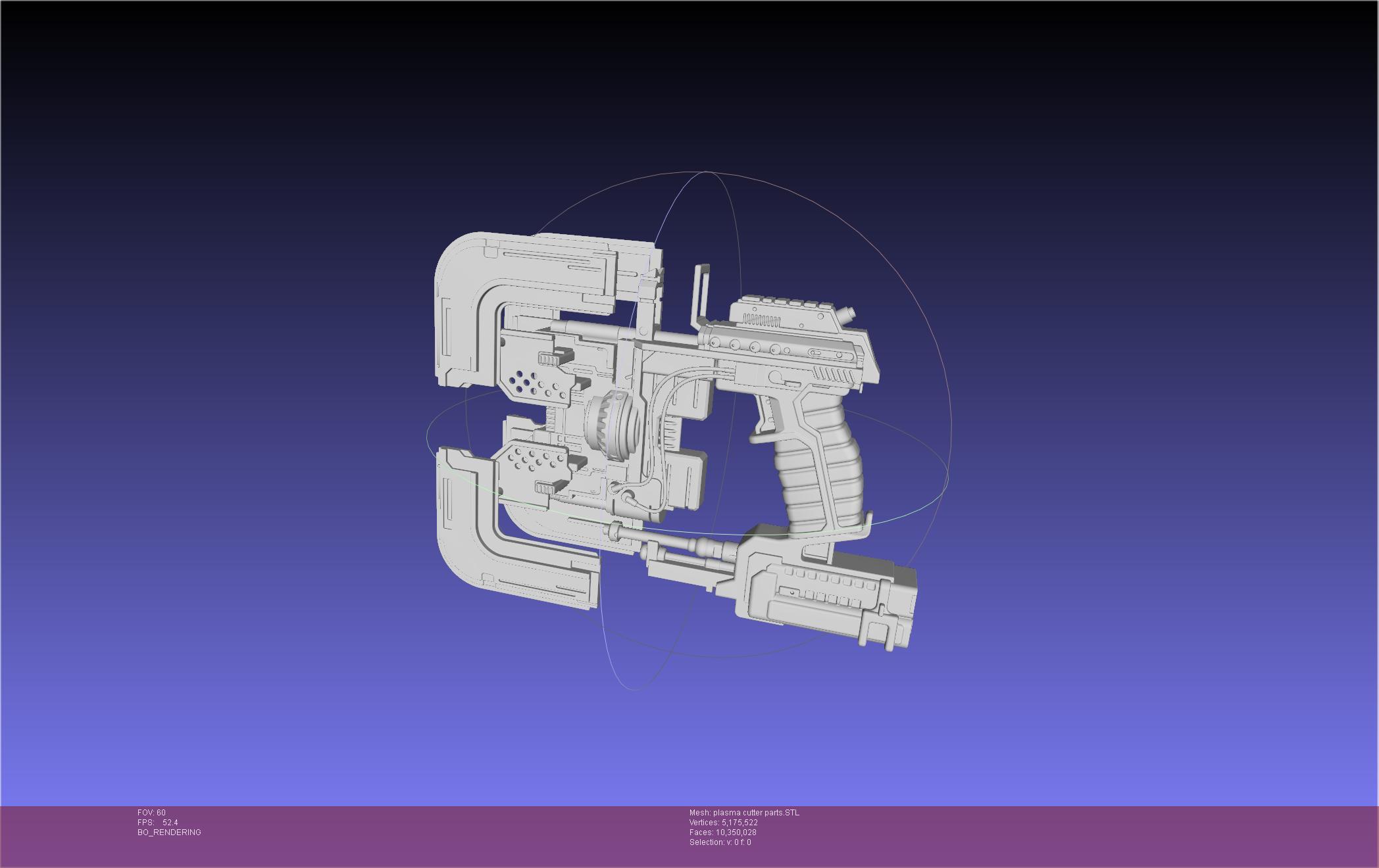Click the FOV: 60 status text

click(151, 813)
